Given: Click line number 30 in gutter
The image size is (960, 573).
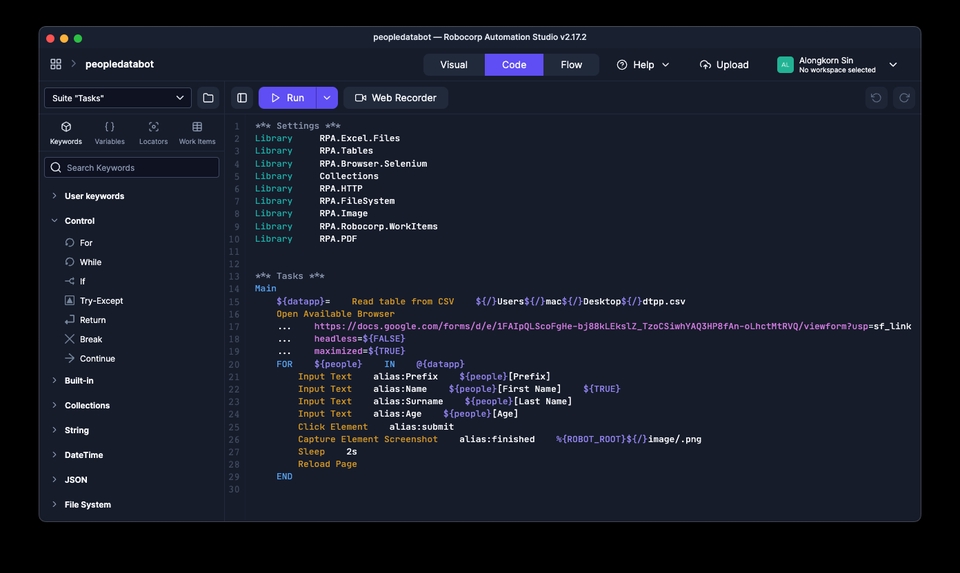Looking at the screenshot, I should click(234, 490).
